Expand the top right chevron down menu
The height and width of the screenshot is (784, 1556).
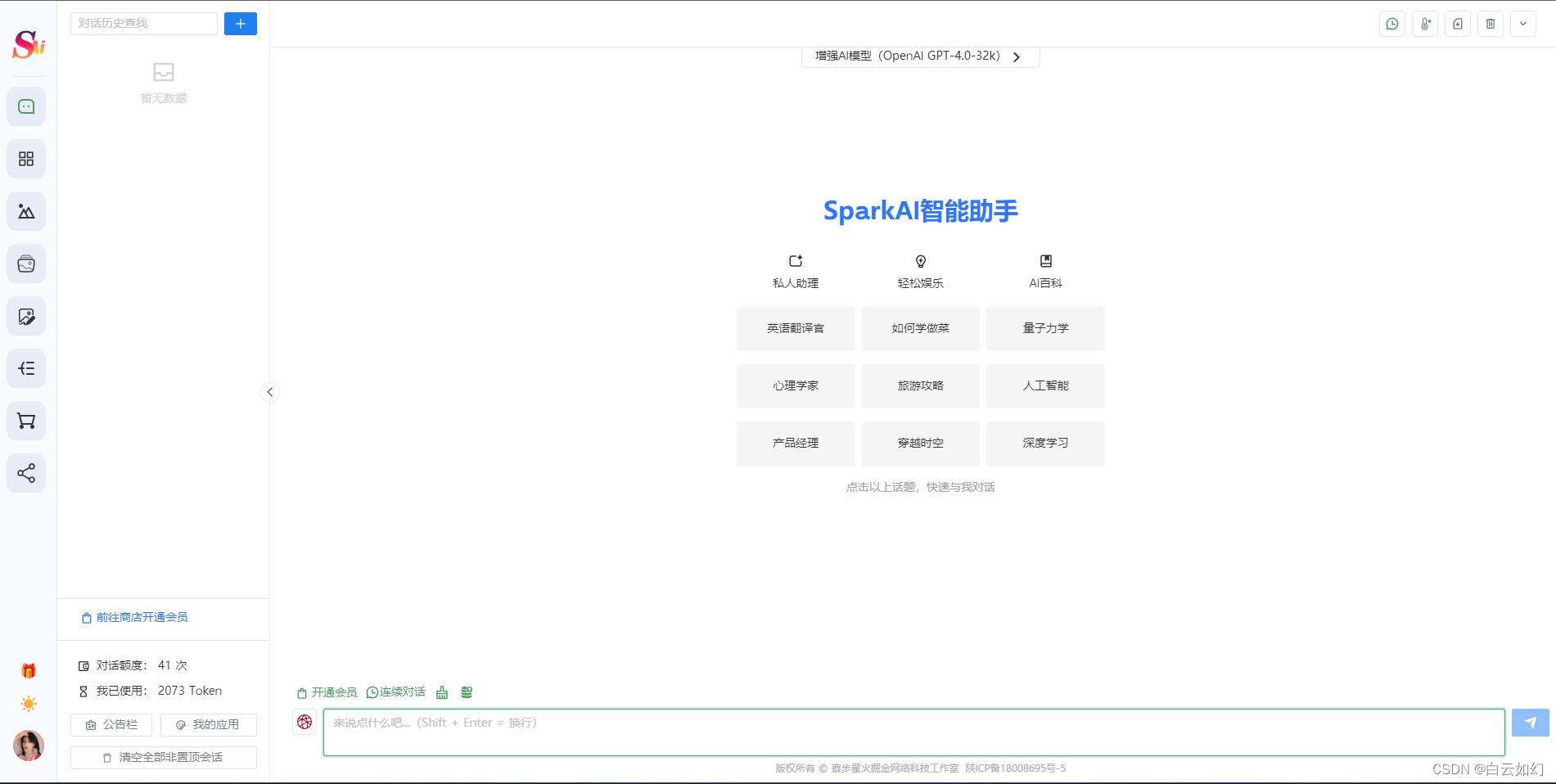1523,24
